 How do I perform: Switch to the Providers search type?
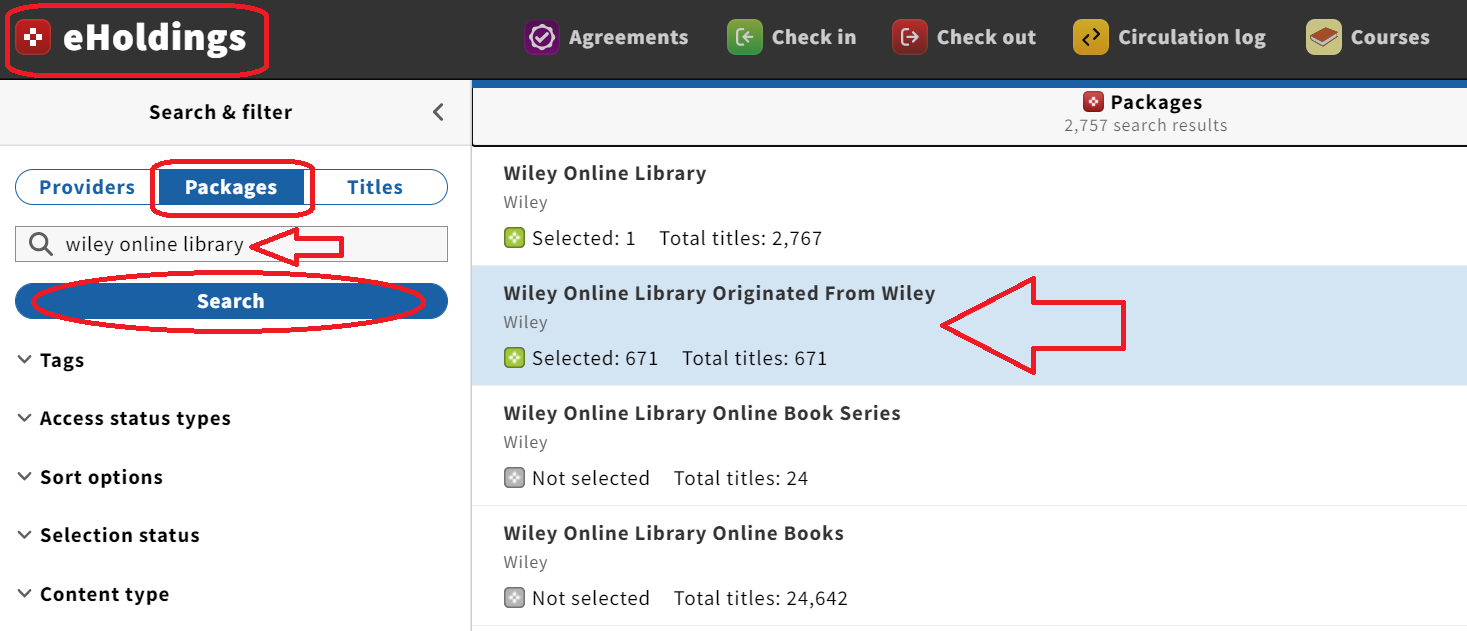(x=87, y=187)
